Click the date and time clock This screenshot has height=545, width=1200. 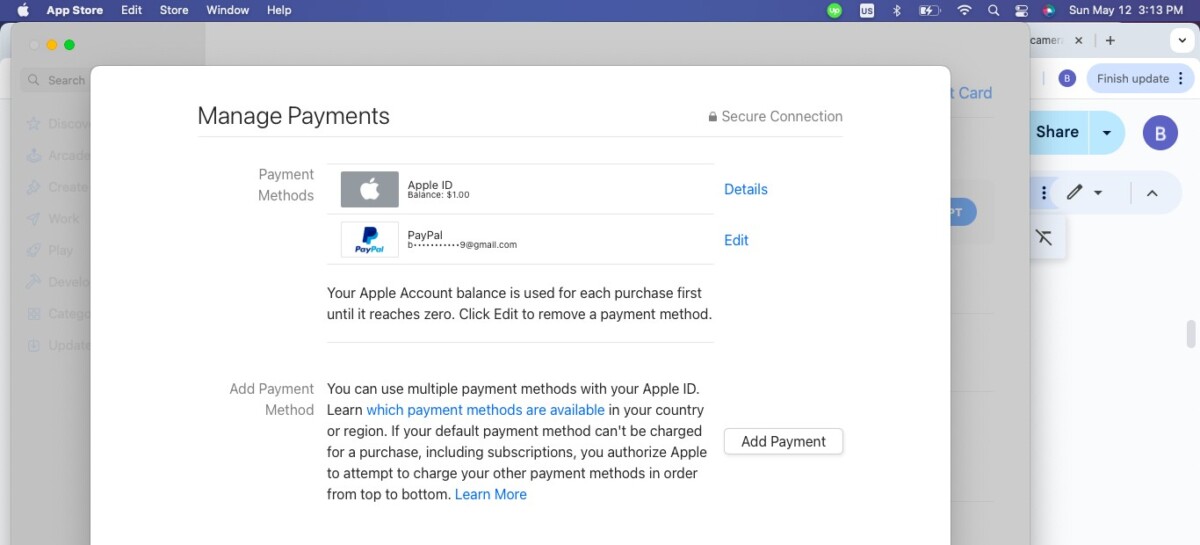[1126, 10]
